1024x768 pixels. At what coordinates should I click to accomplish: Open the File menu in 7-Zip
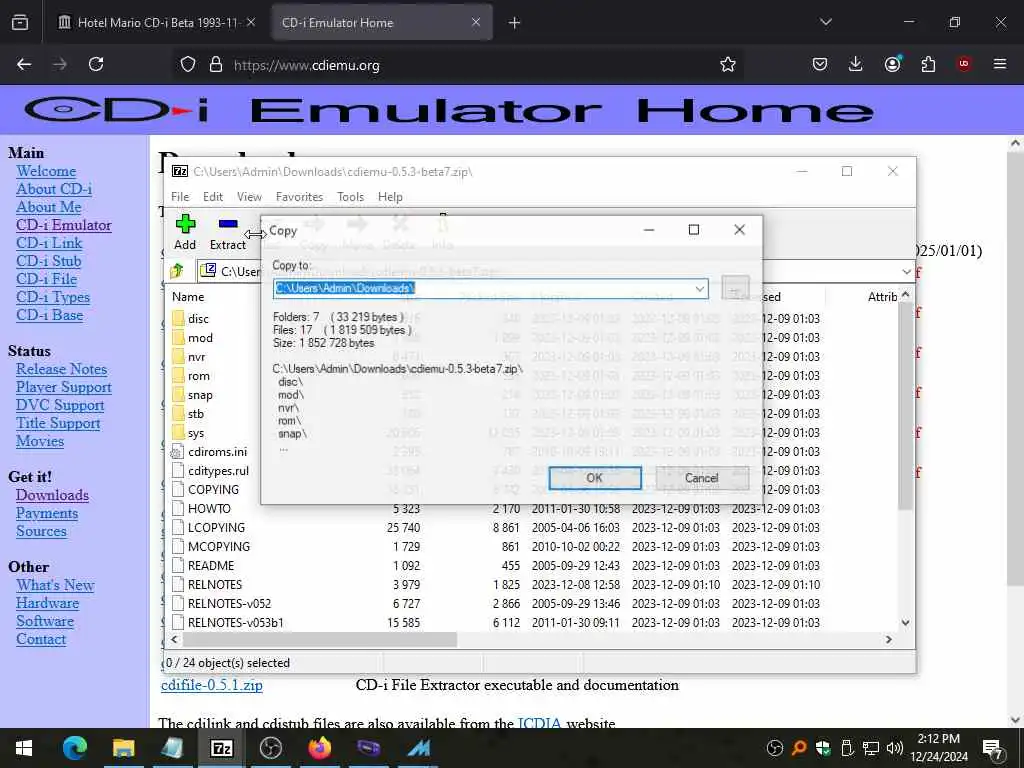[x=180, y=197]
